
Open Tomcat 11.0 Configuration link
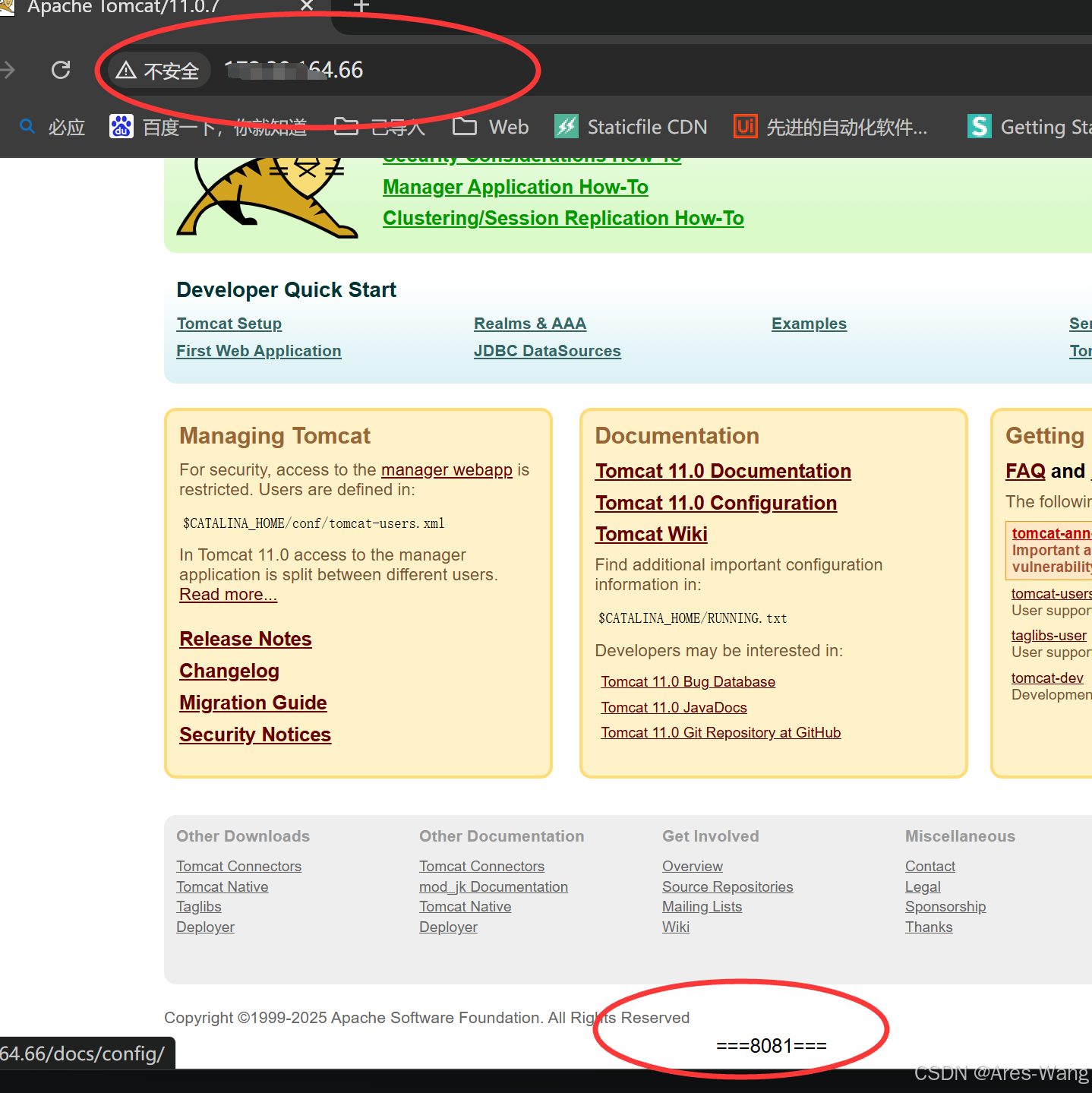coord(716,503)
